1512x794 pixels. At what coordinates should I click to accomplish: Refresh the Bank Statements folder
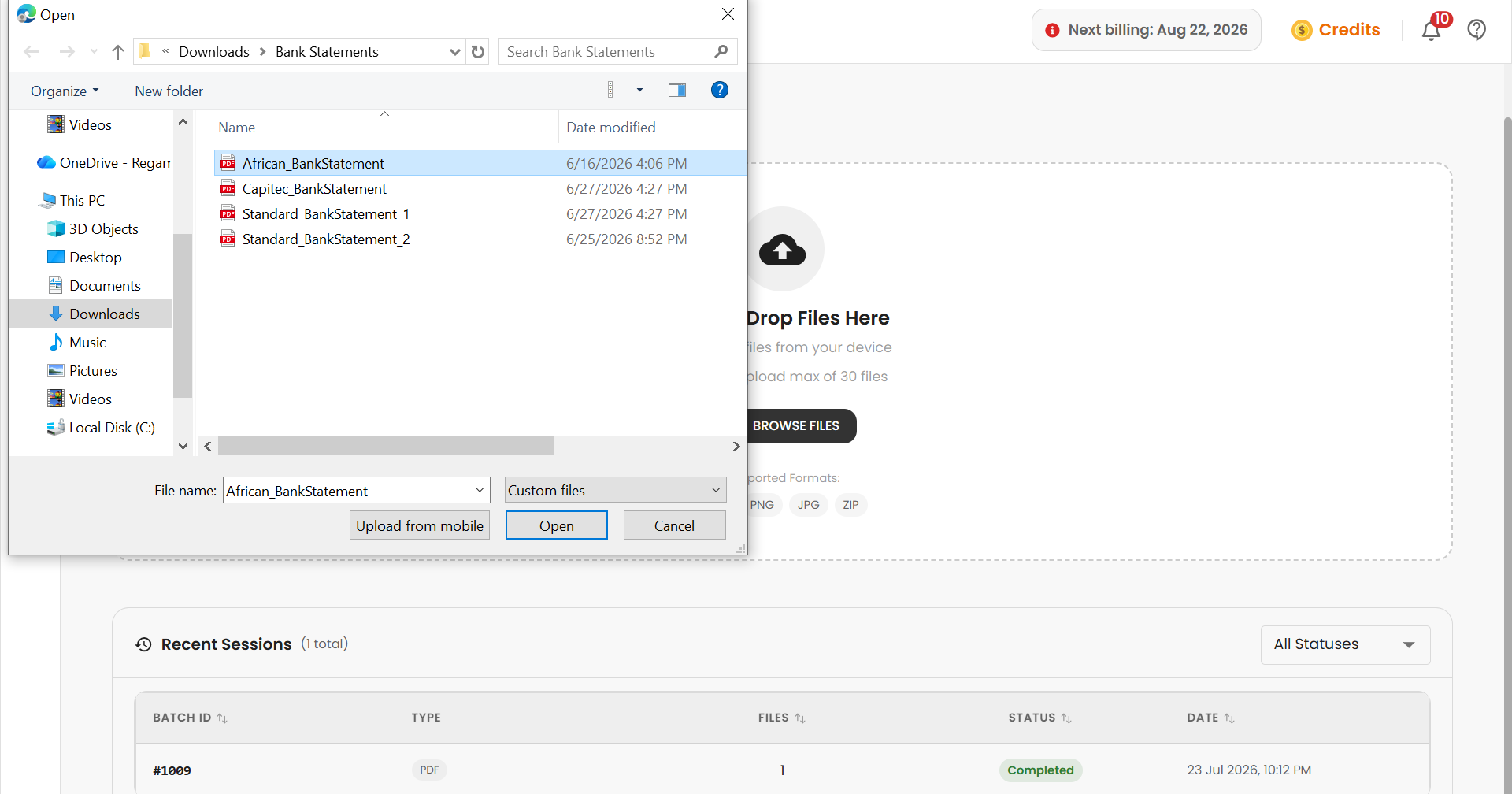478,52
